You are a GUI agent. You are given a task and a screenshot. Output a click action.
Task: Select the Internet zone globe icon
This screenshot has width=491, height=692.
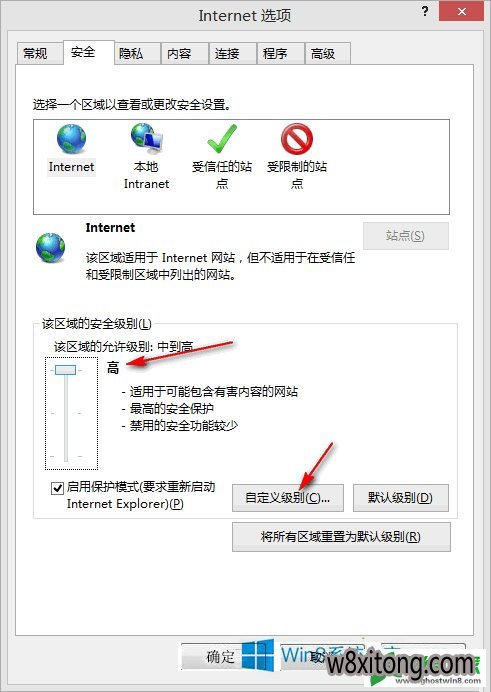click(71, 139)
